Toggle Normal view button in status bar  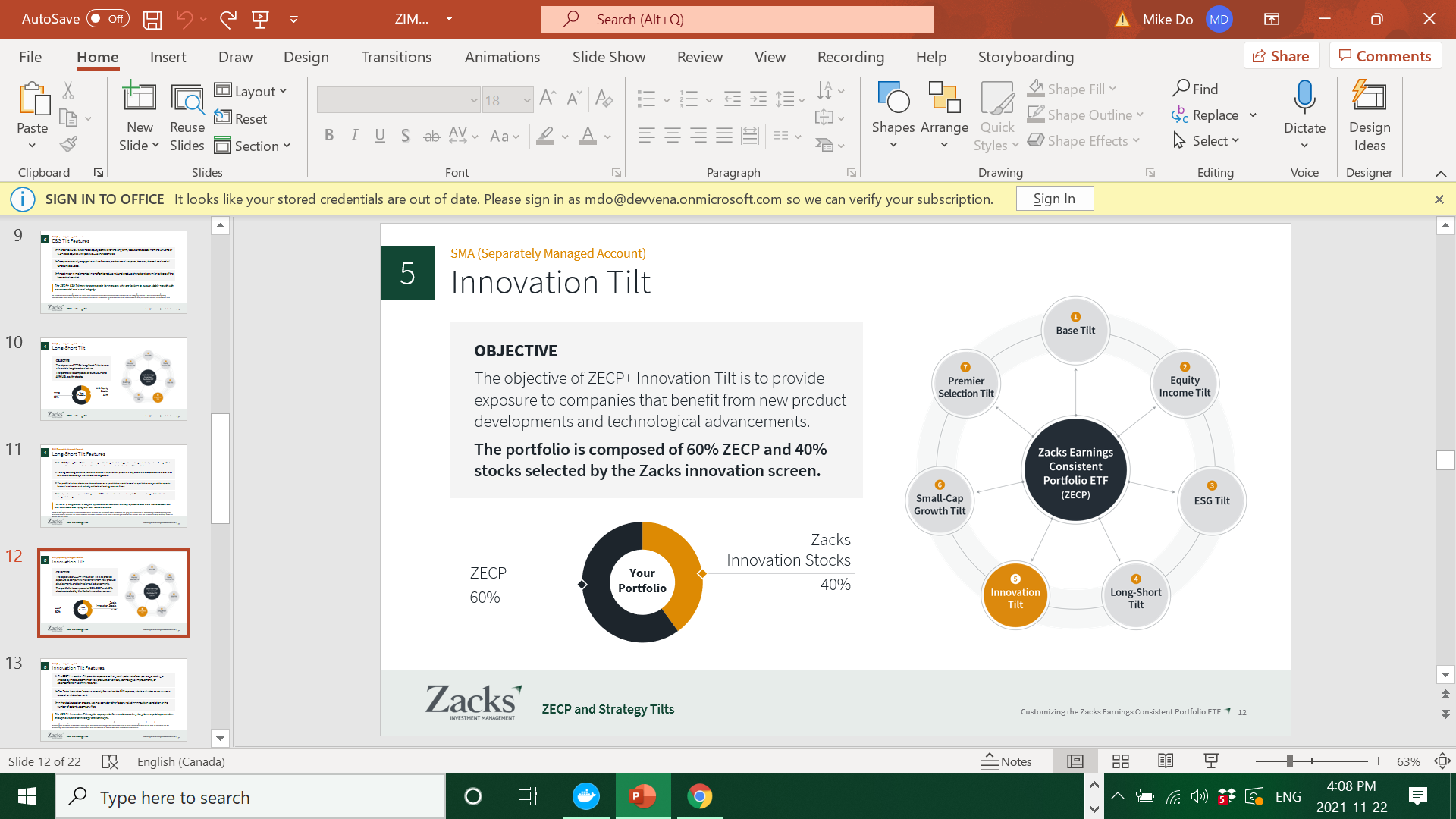pyautogui.click(x=1075, y=761)
